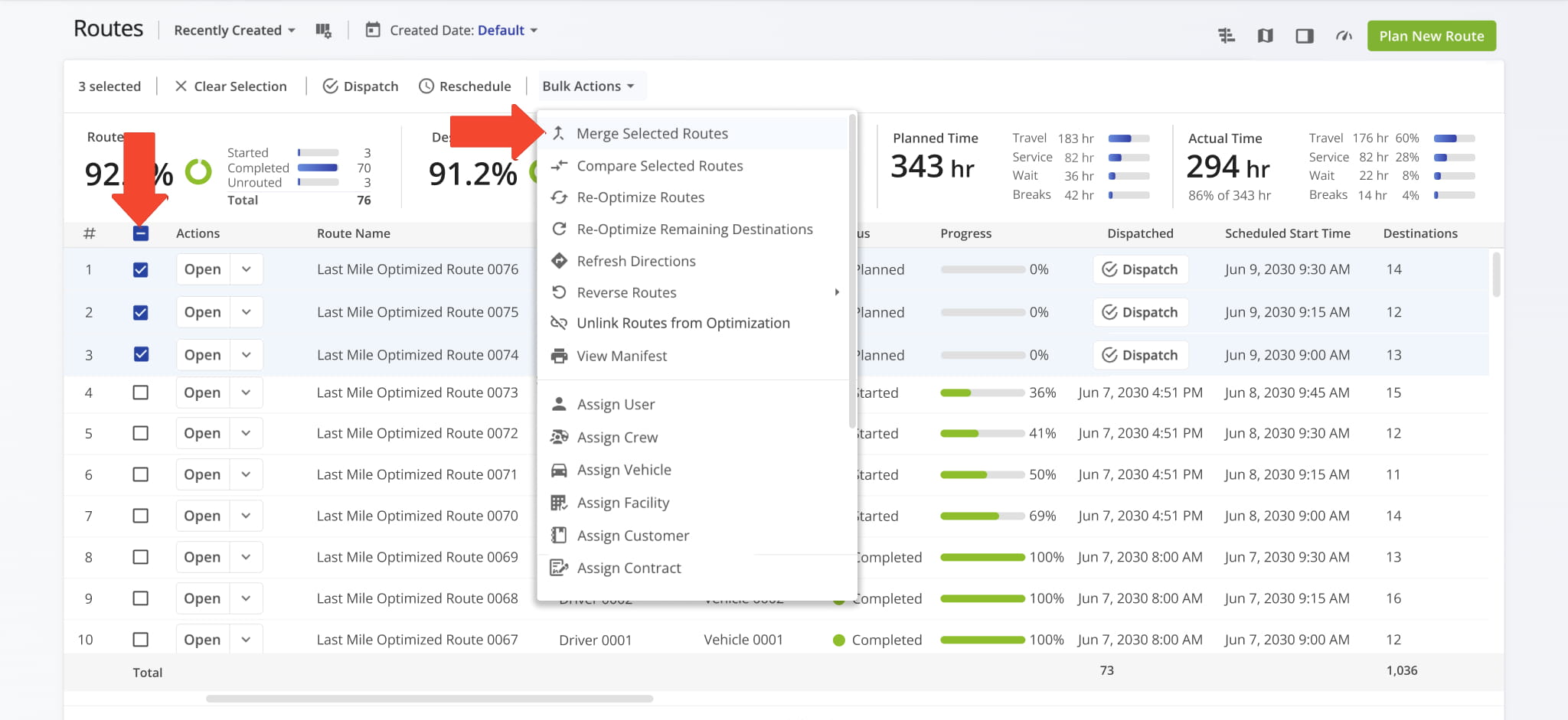
Task: Open the Bulk Actions dropdown
Action: (x=588, y=86)
